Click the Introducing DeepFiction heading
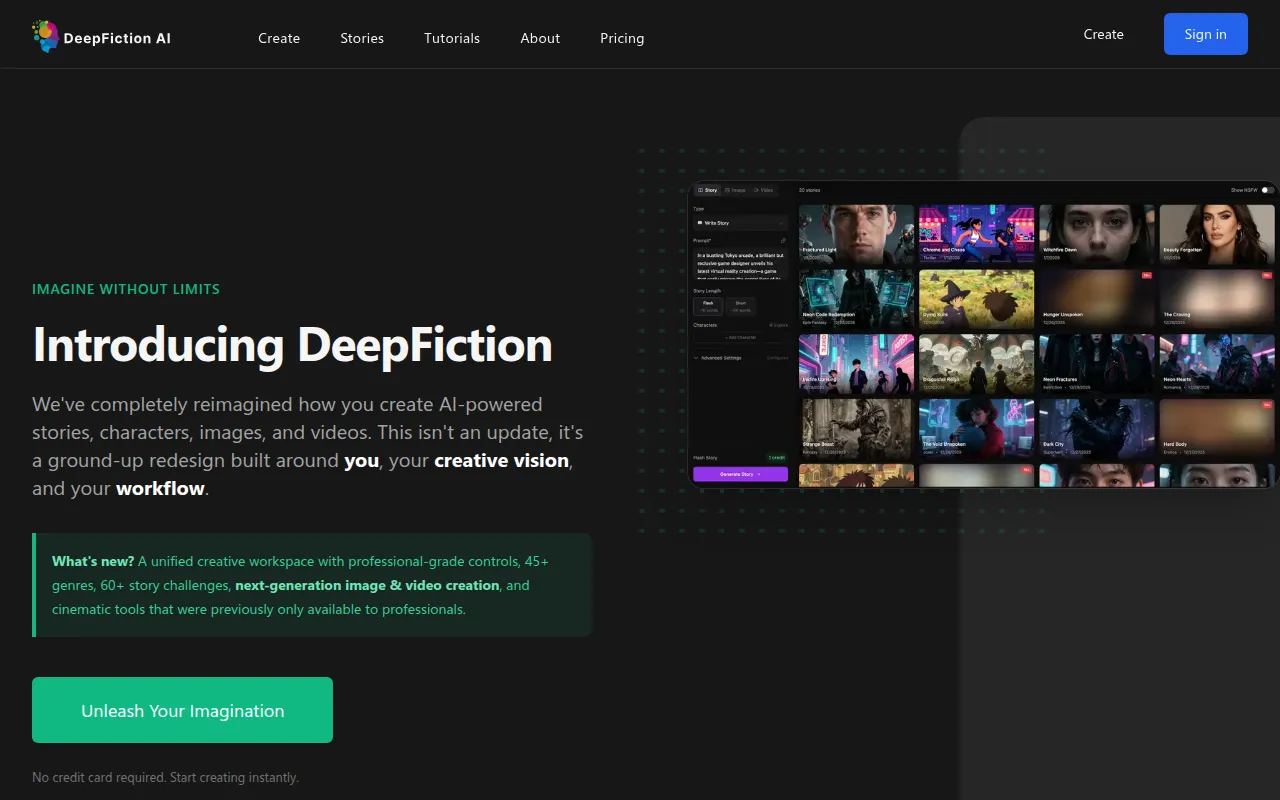Image resolution: width=1280 pixels, height=800 pixels. click(292, 345)
